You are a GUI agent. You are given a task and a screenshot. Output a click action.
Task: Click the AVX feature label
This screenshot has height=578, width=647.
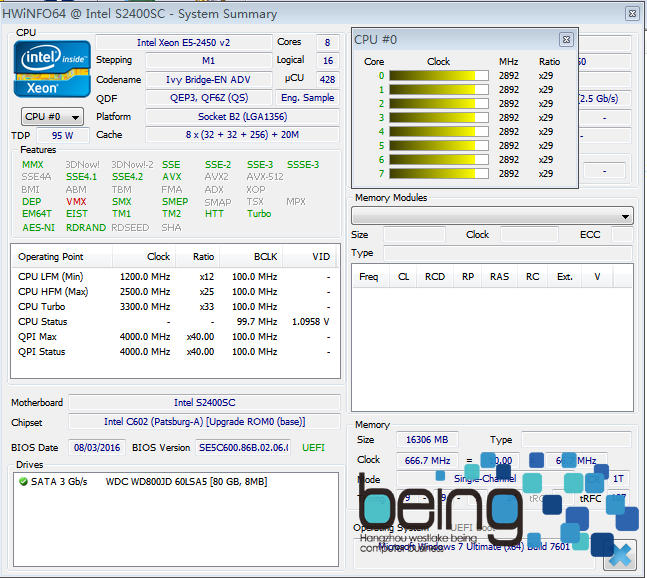(x=172, y=177)
